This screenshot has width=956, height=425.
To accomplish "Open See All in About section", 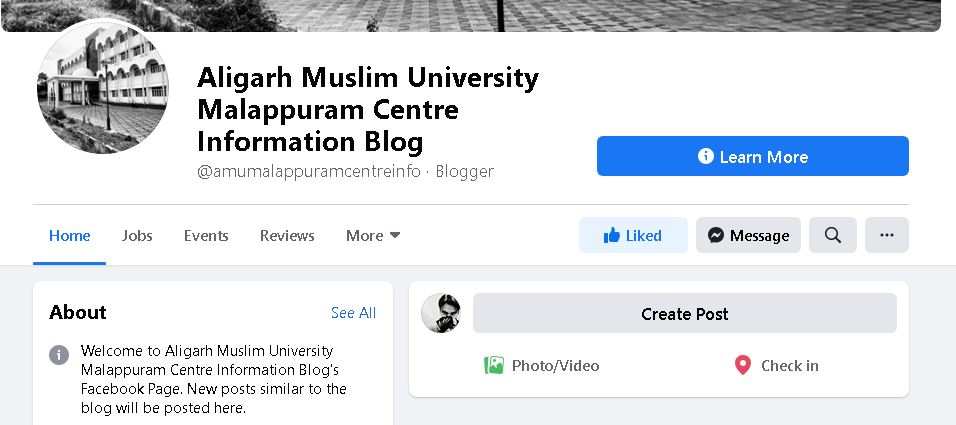I will pyautogui.click(x=354, y=313).
